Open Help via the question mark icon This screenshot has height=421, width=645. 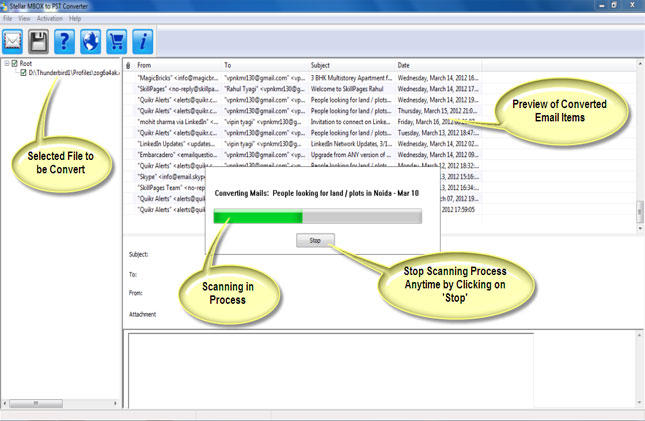point(64,42)
